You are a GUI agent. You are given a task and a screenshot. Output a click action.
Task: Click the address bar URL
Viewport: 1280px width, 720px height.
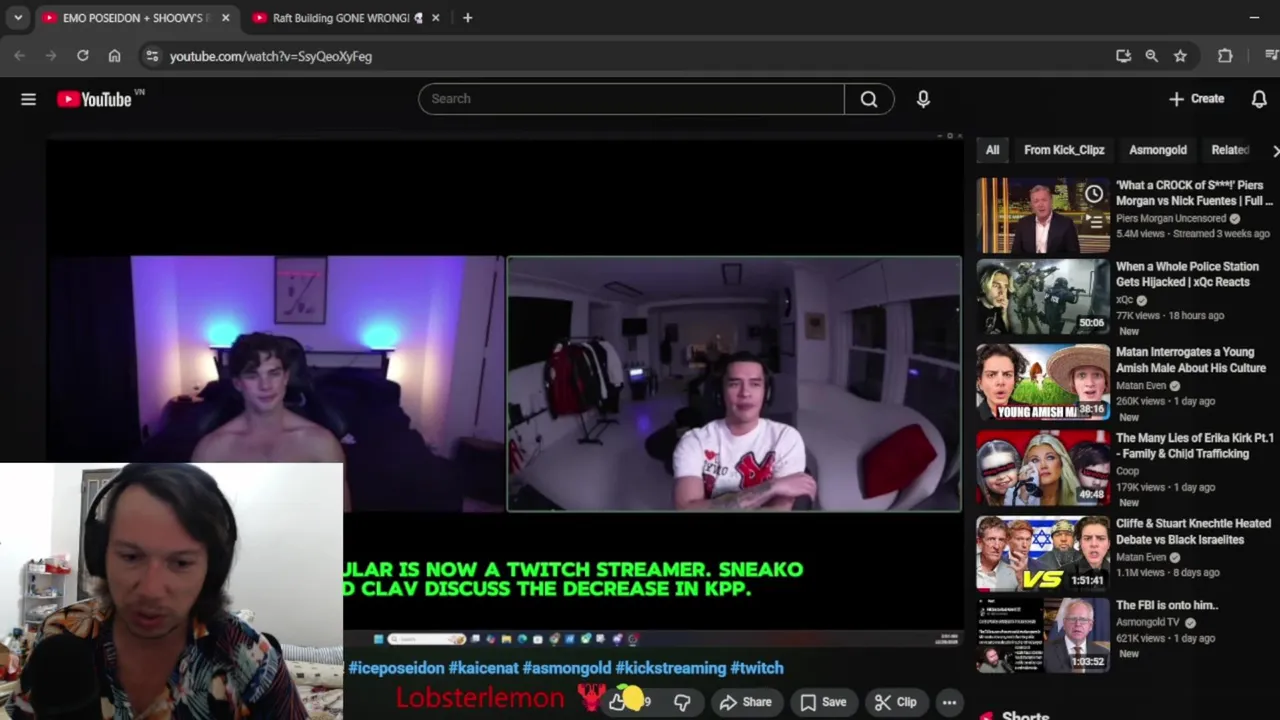271,57
